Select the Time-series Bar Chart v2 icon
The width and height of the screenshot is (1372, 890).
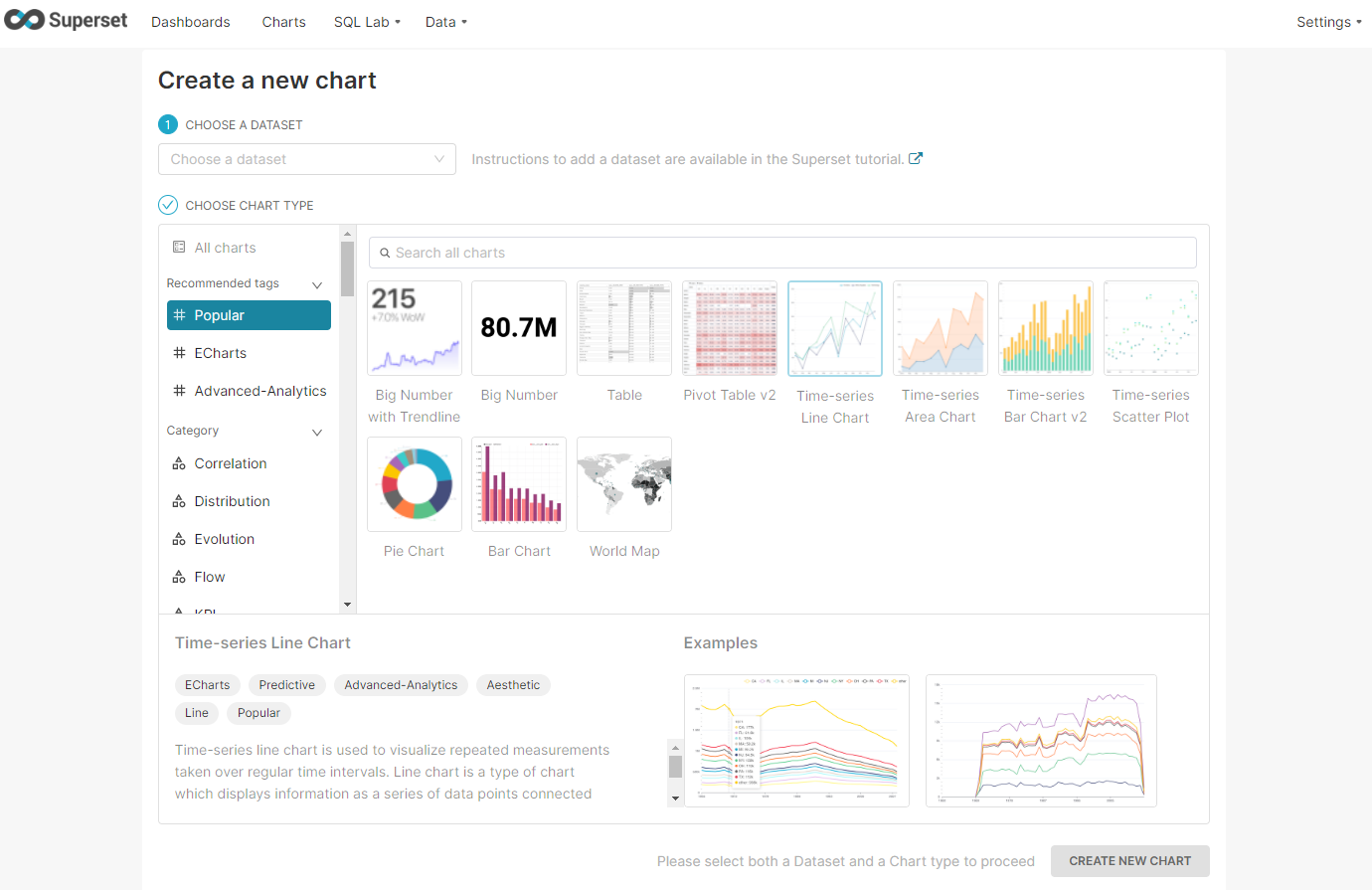coord(1046,328)
